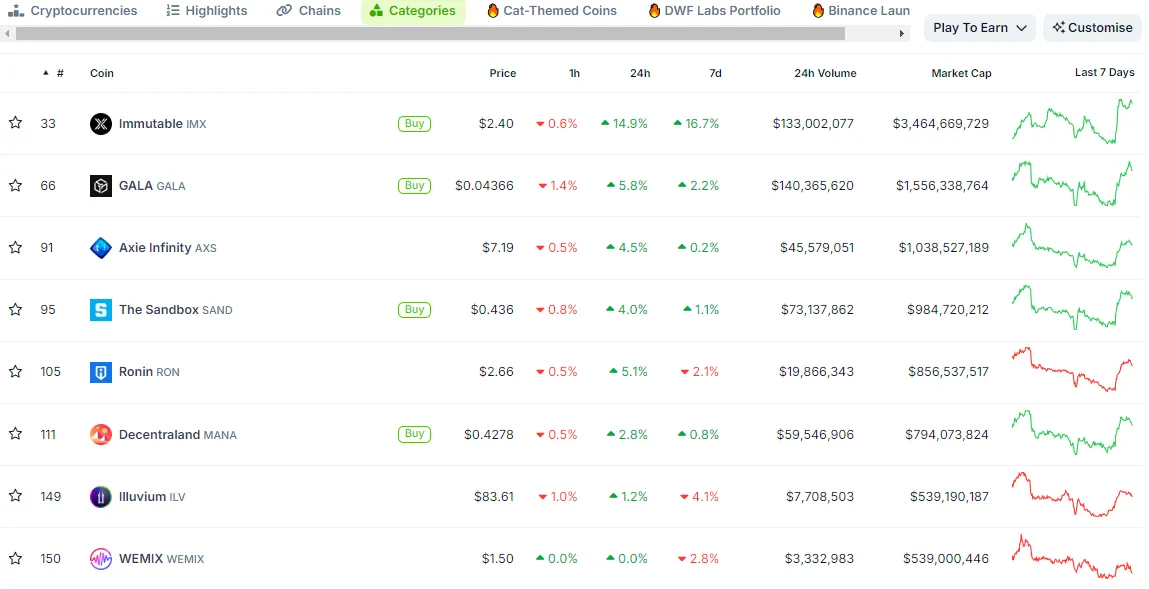
Task: Open Illuvium ILV coin link
Action: coord(152,497)
